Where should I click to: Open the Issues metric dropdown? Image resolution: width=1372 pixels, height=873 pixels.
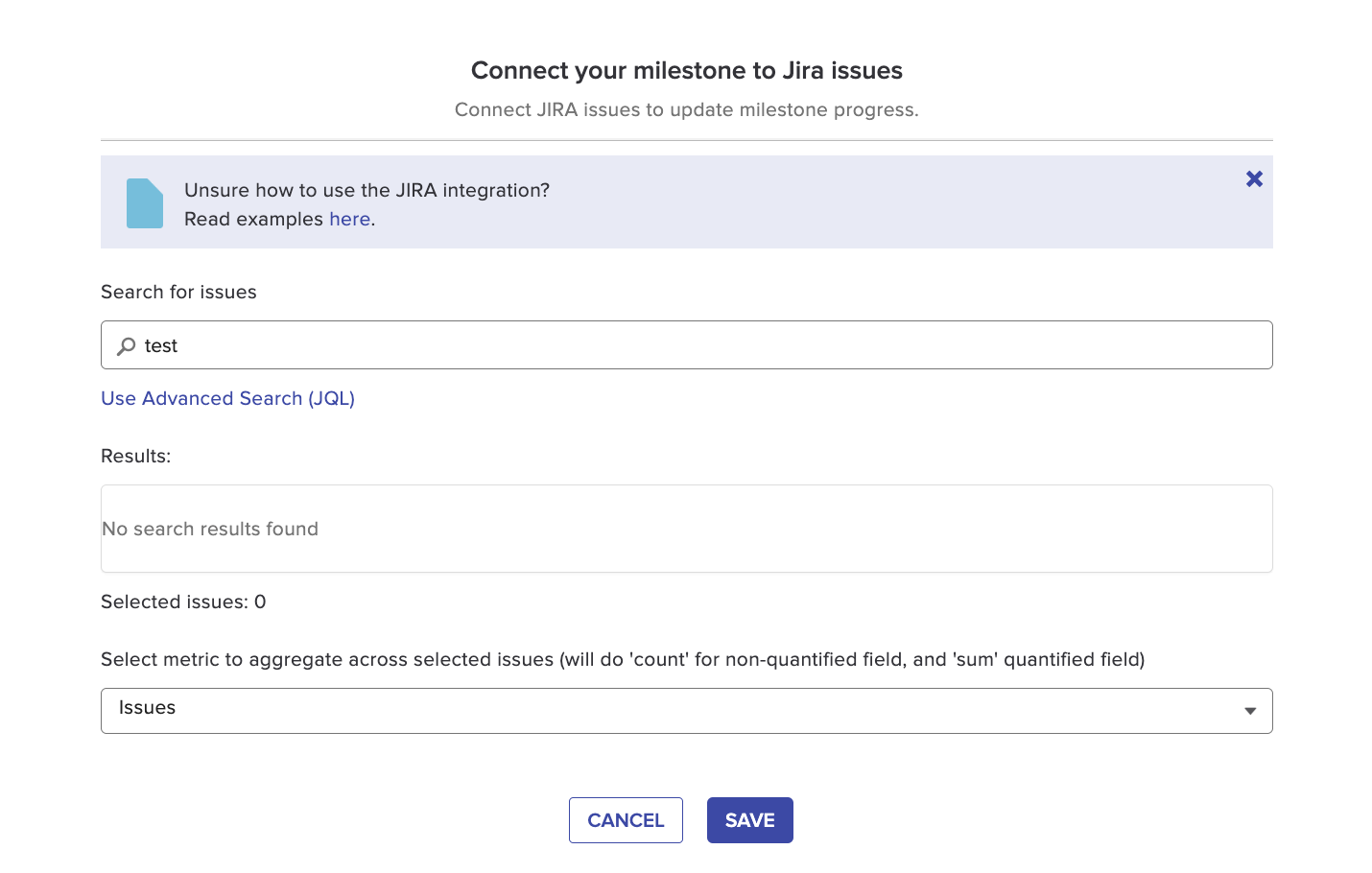point(672,711)
